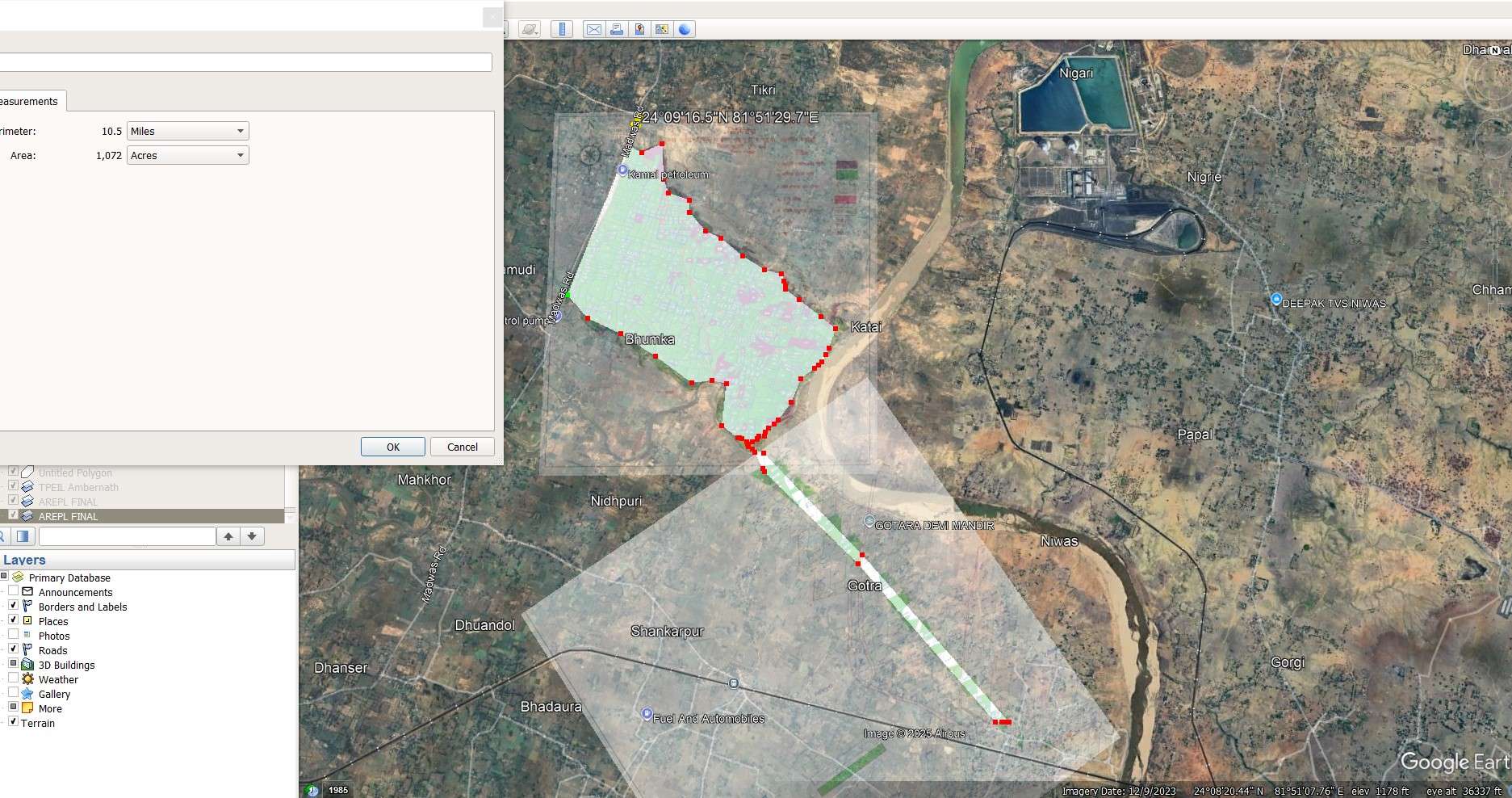Open the planet switcher toolbar icon
The width and height of the screenshot is (1512, 798).
[x=530, y=29]
